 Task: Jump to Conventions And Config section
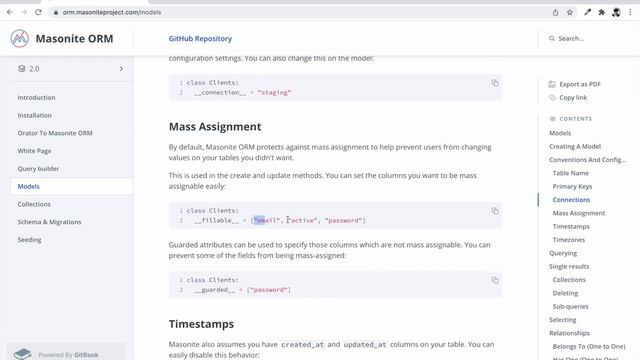click(x=587, y=160)
